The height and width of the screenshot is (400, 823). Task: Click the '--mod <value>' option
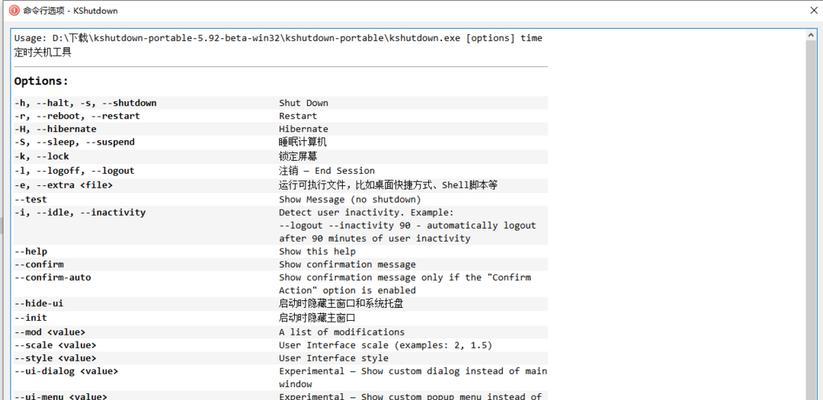50,332
